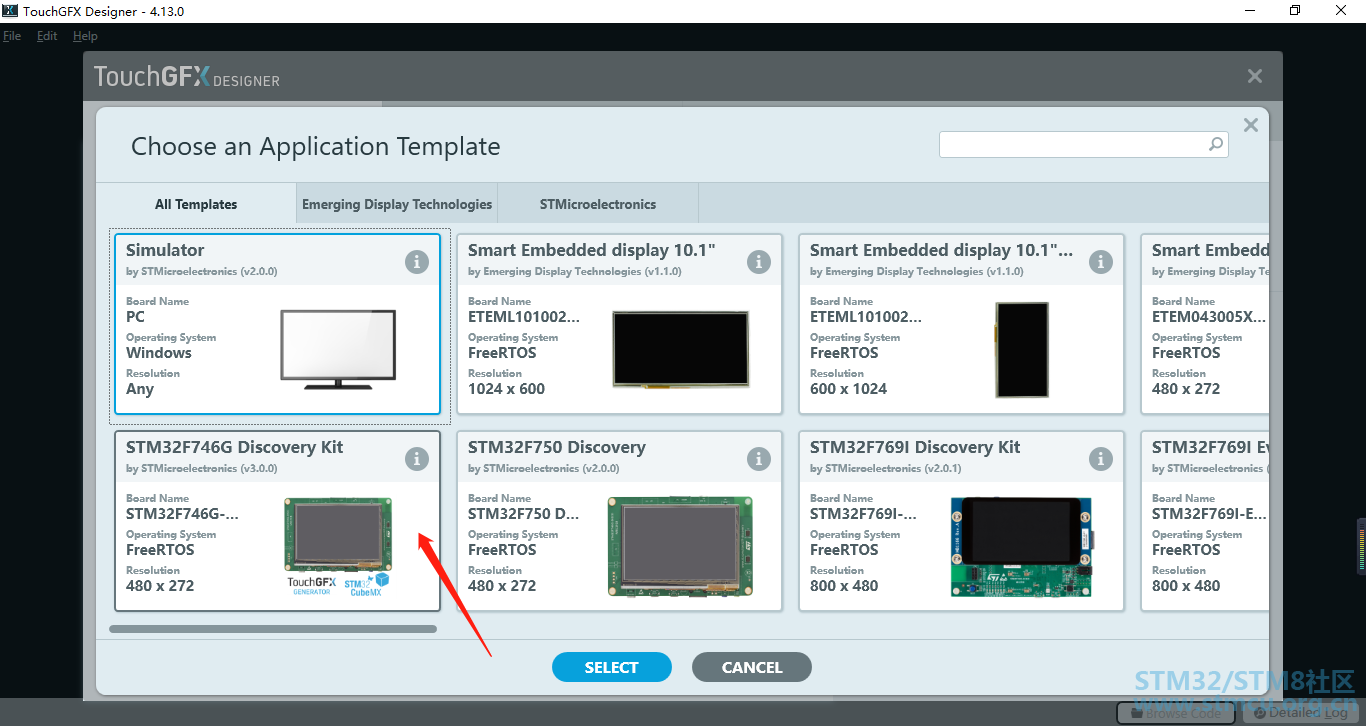Select the portrait 600 x 1024 display thumbnail
The width and height of the screenshot is (1366, 726).
[x=1022, y=350]
